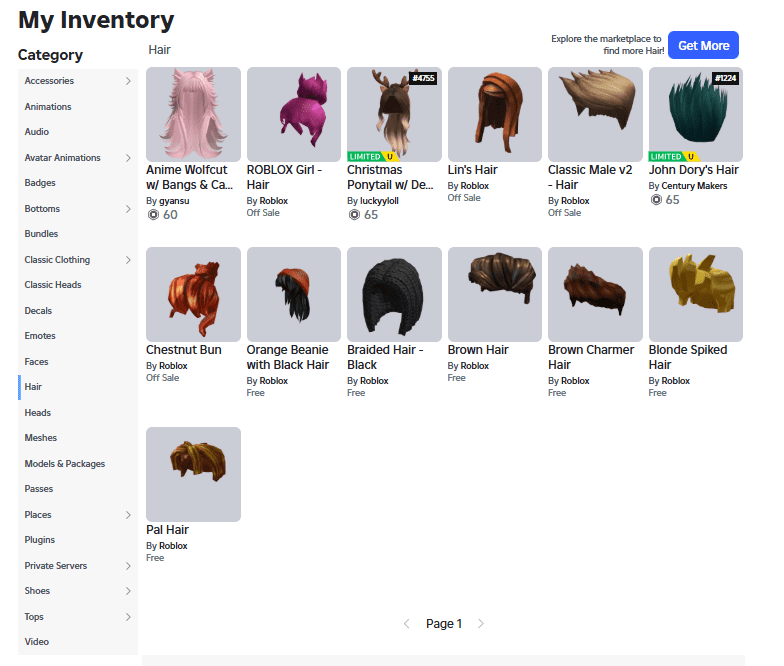Open creator gyansu's profile link
Viewport: 784px width, 666px height.
click(174, 201)
